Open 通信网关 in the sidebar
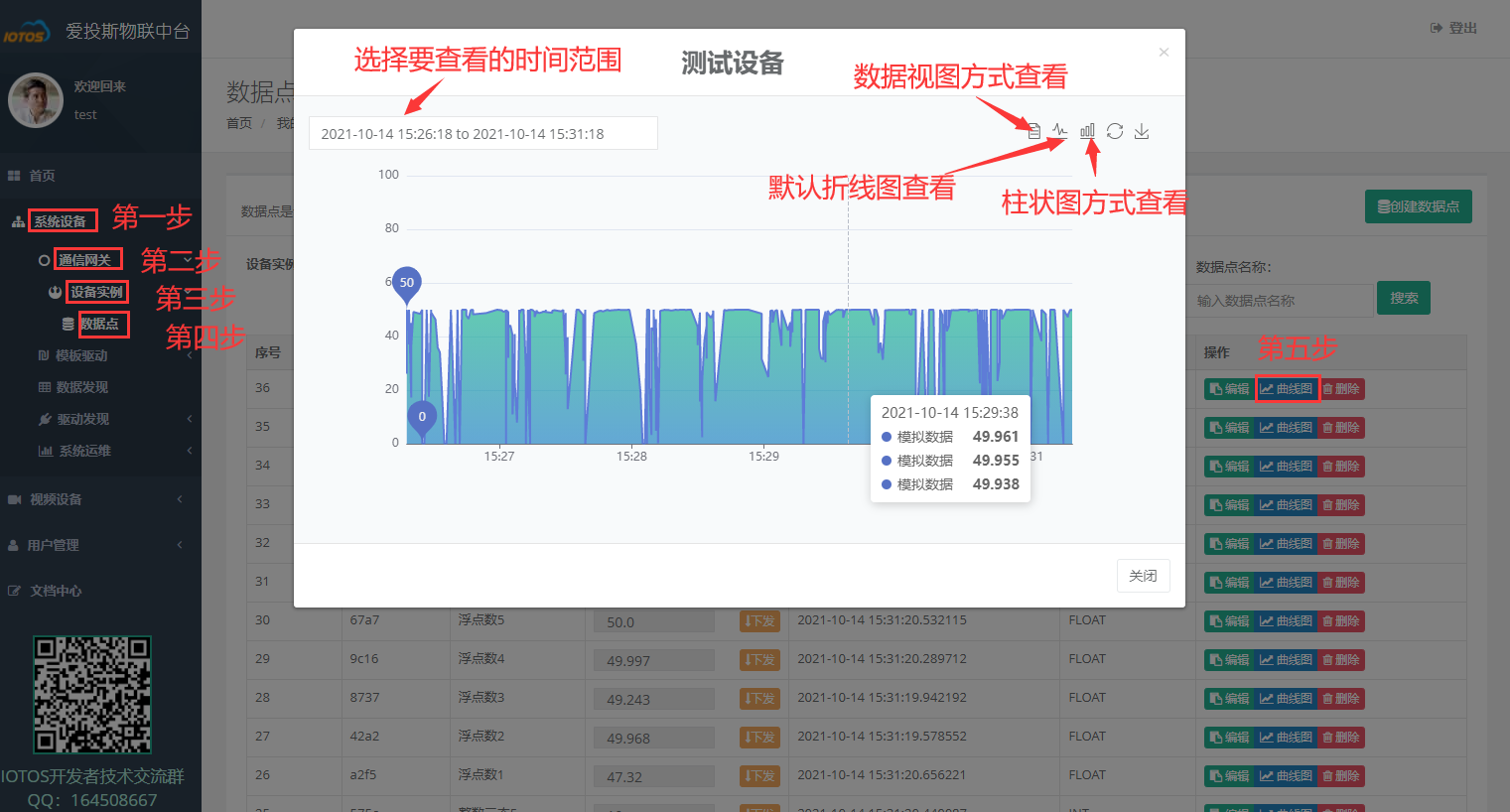Image resolution: width=1510 pixels, height=812 pixels. coord(87,258)
